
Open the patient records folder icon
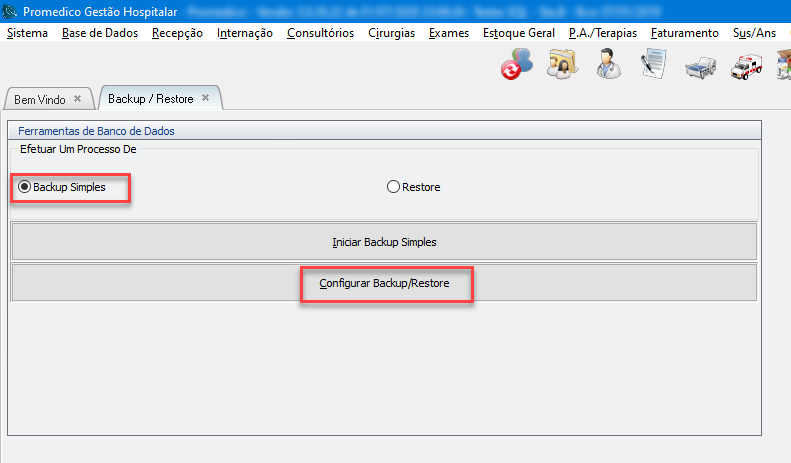(563, 67)
